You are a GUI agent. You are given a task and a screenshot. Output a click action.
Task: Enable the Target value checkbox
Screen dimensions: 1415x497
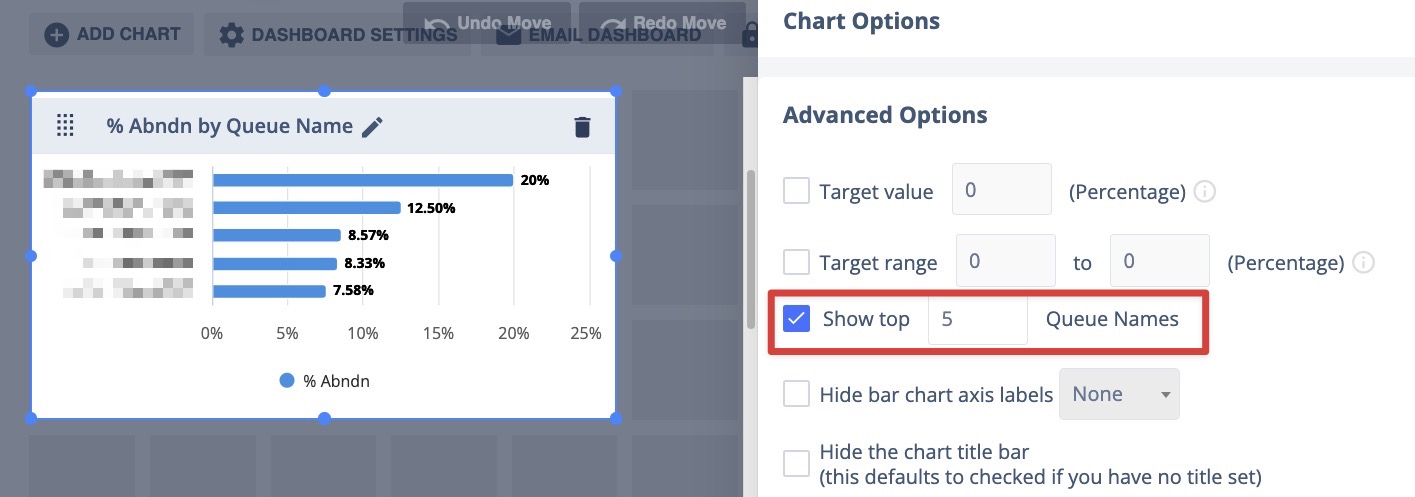(796, 190)
